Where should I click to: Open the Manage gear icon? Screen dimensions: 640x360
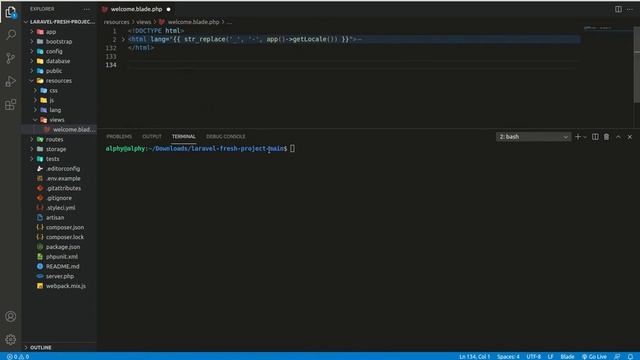point(11,339)
